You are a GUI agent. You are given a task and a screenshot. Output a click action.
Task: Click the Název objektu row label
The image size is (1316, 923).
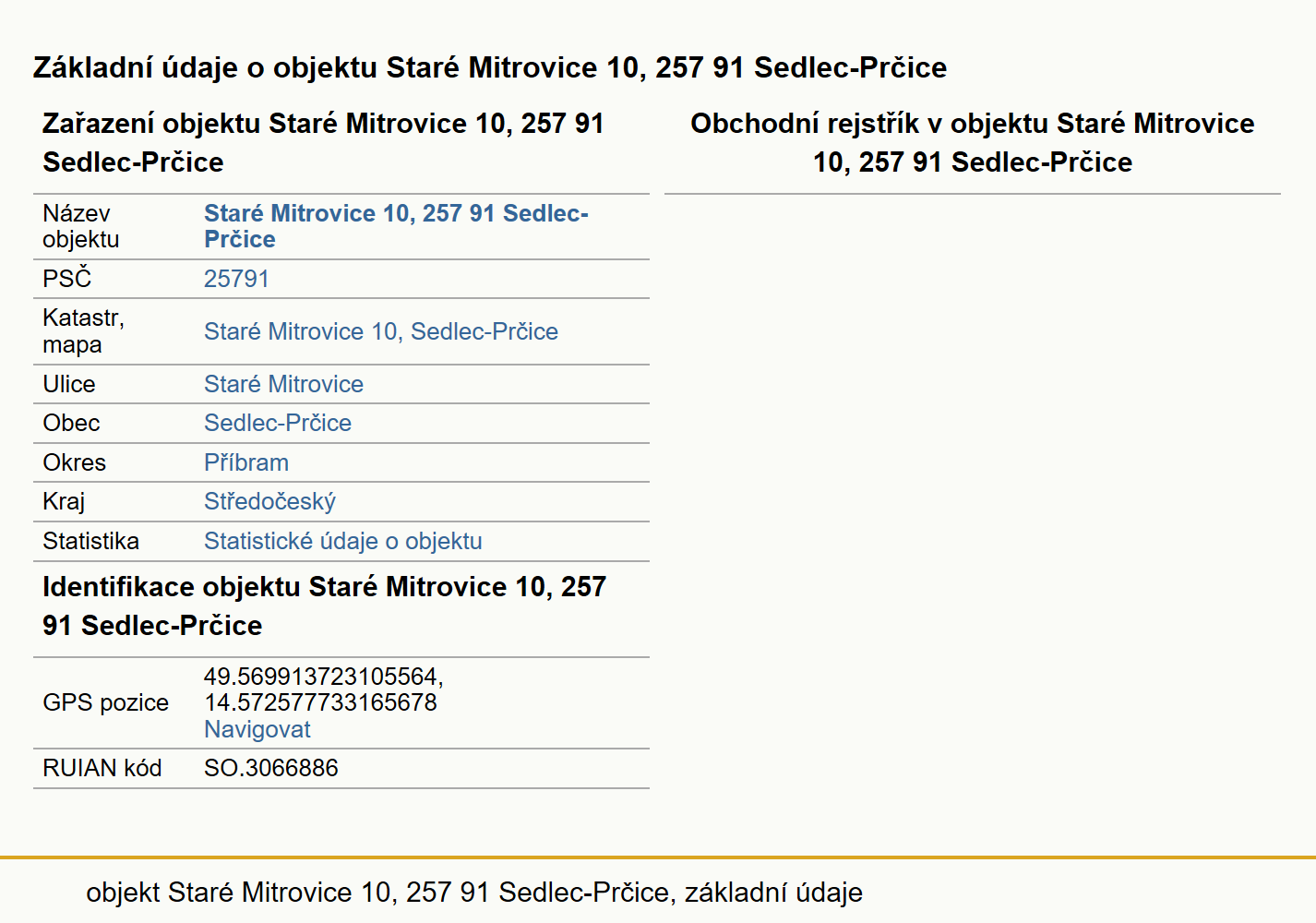pyautogui.click(x=81, y=226)
